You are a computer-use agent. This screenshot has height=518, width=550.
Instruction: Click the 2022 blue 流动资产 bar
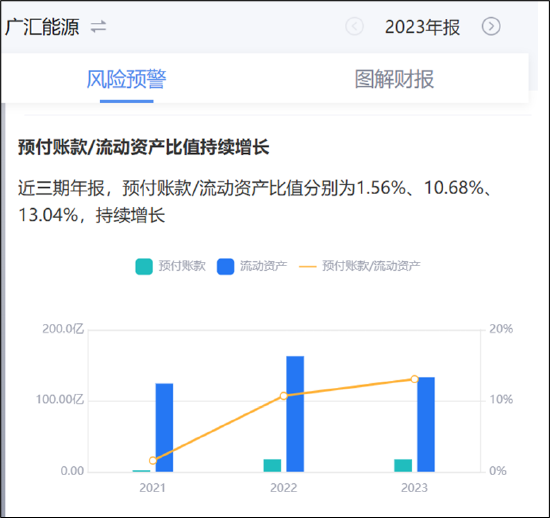[295, 414]
